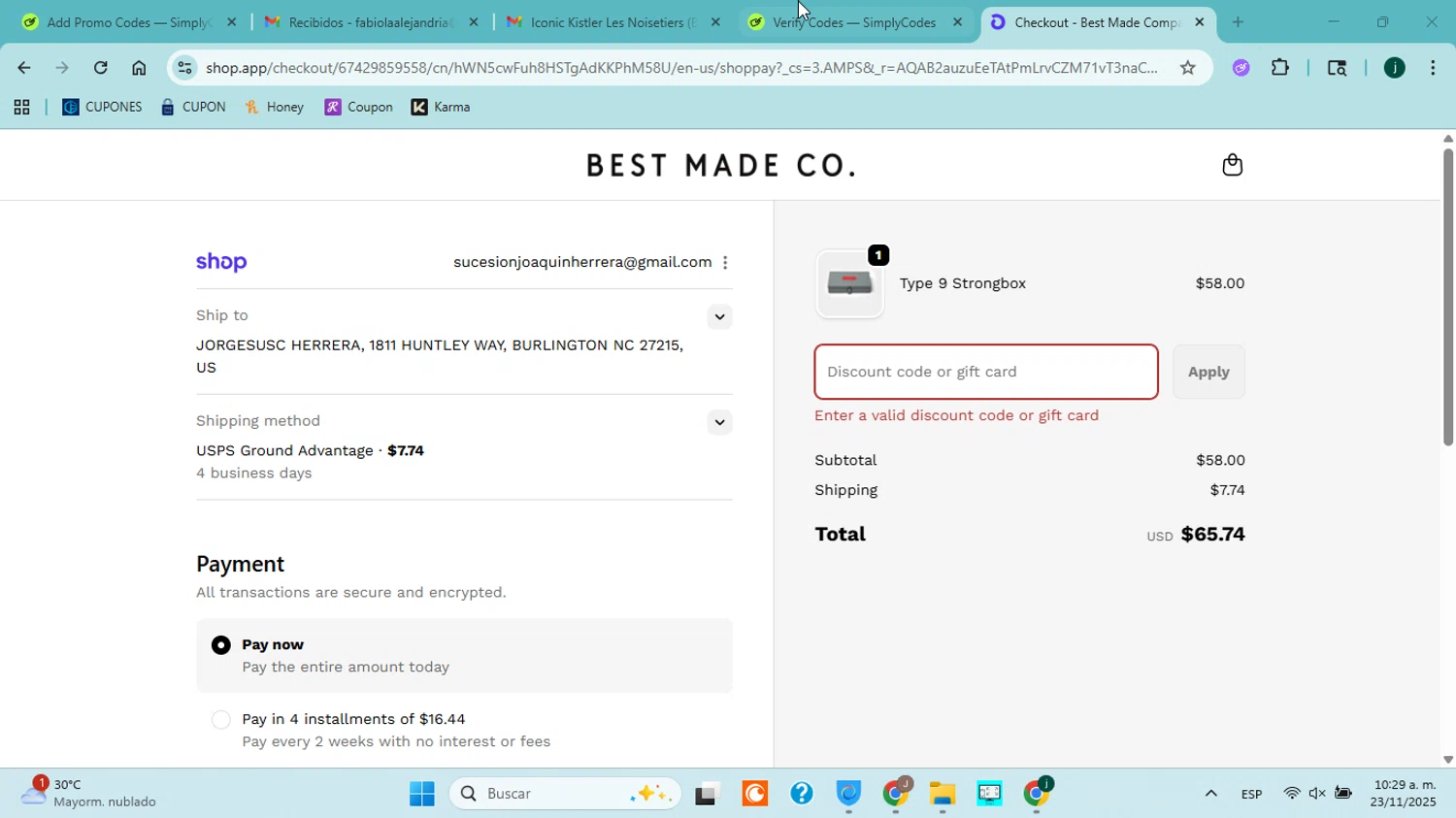This screenshot has height=818, width=1456.
Task: Open a new browser tab
Action: (1238, 22)
